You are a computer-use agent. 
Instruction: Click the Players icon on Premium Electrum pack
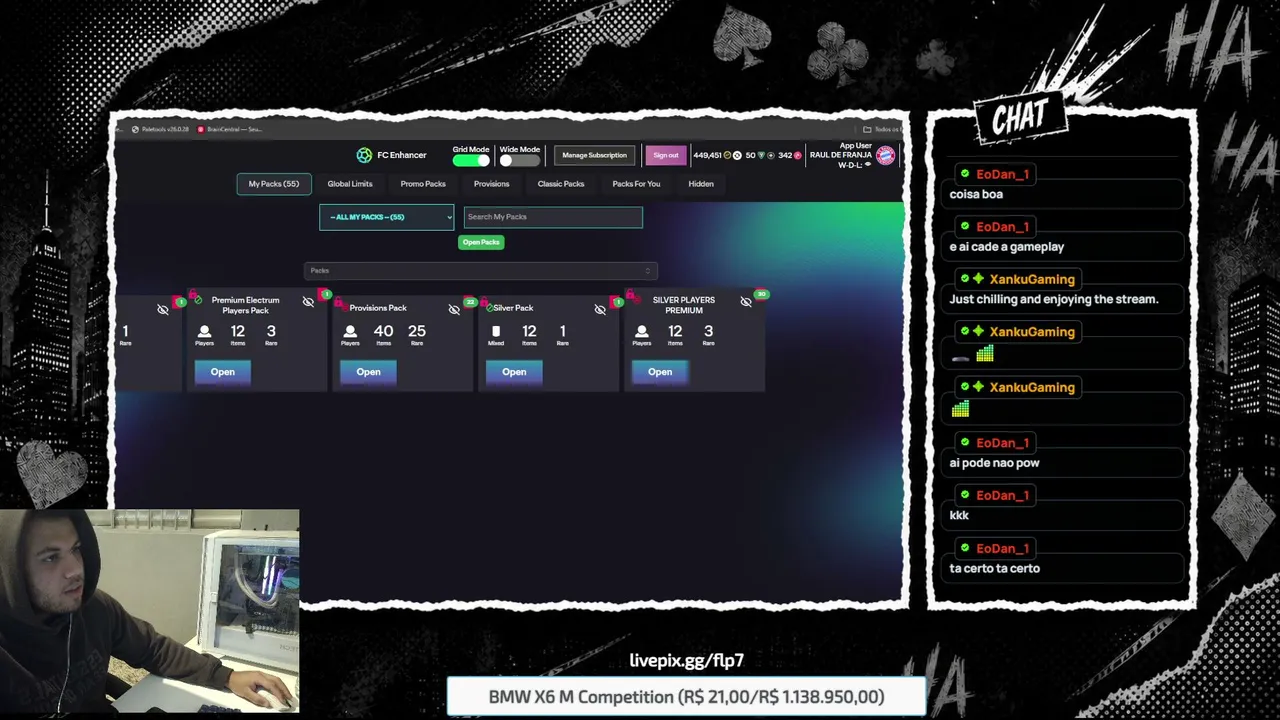(x=204, y=331)
